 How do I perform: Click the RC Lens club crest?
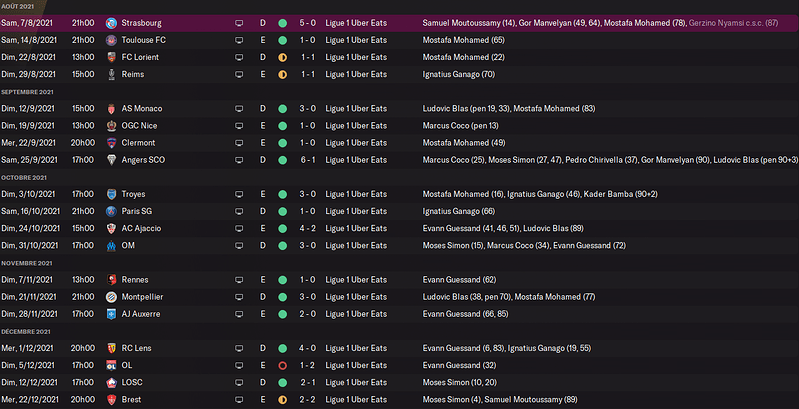tap(112, 349)
